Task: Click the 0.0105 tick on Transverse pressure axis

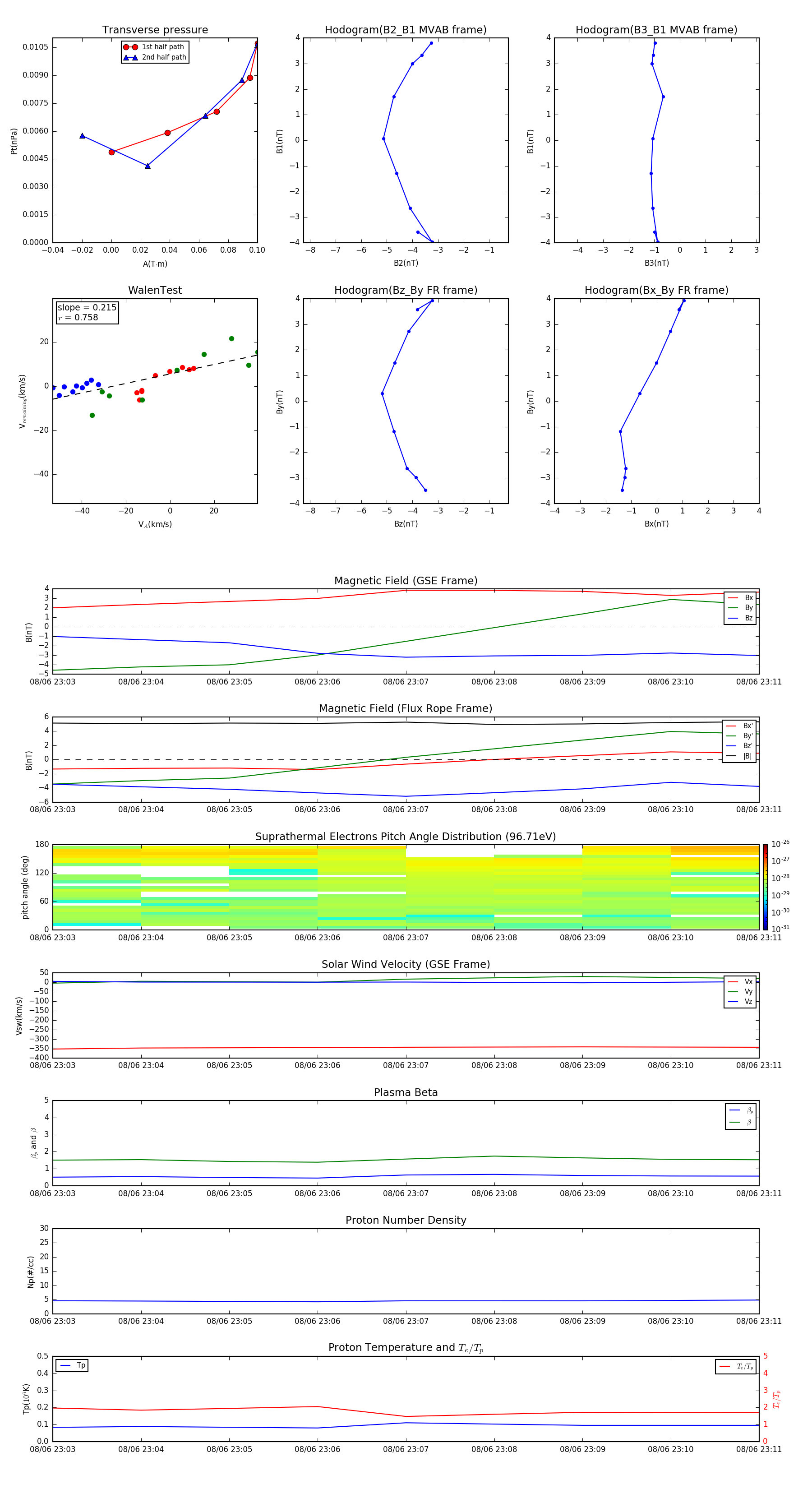Action: pos(36,47)
